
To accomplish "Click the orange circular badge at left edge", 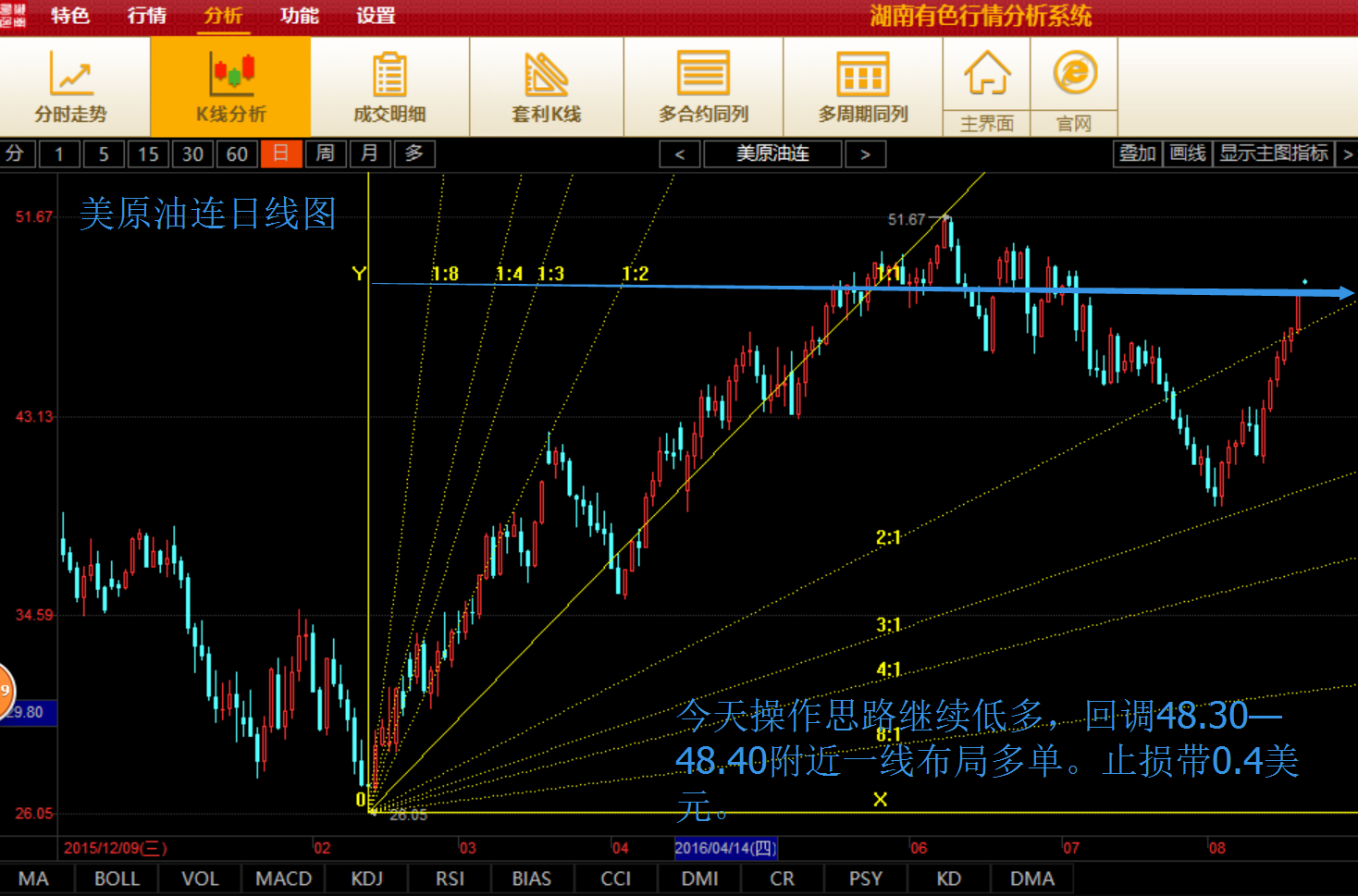I will point(6,690).
